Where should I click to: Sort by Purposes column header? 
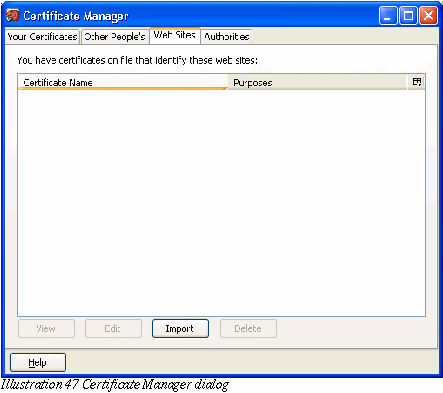coord(318,82)
